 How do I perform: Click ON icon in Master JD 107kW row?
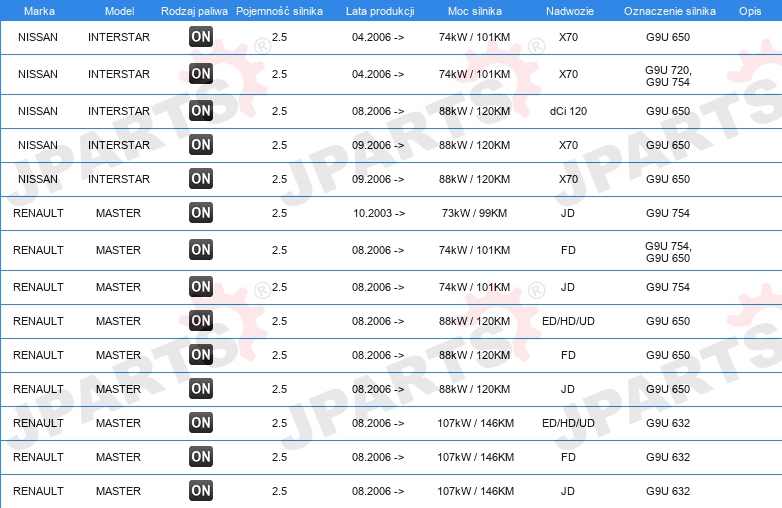tap(200, 491)
